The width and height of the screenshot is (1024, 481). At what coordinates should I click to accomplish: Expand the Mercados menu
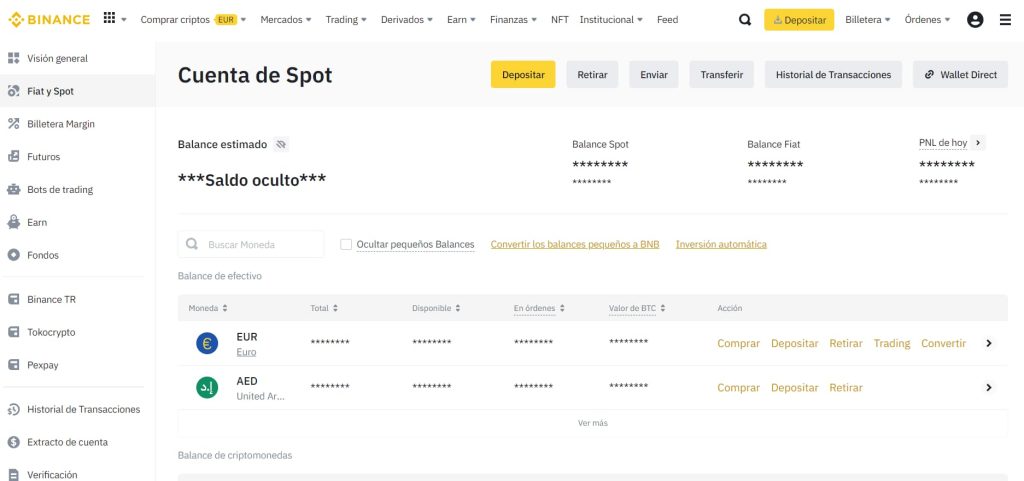pyautogui.click(x=286, y=20)
